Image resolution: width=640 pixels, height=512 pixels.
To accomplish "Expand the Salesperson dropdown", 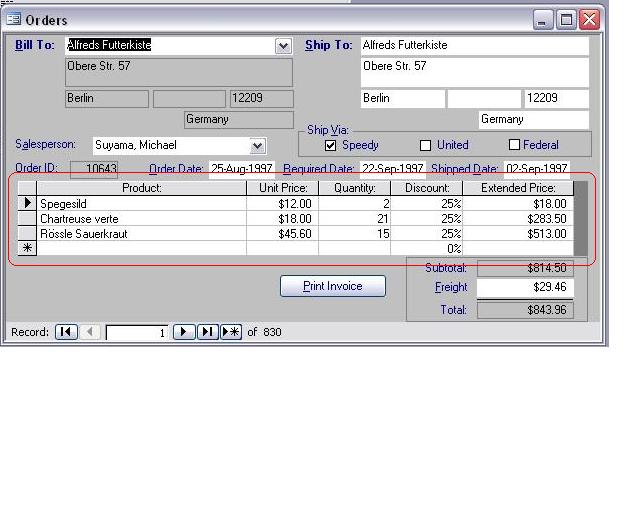I will pos(258,146).
